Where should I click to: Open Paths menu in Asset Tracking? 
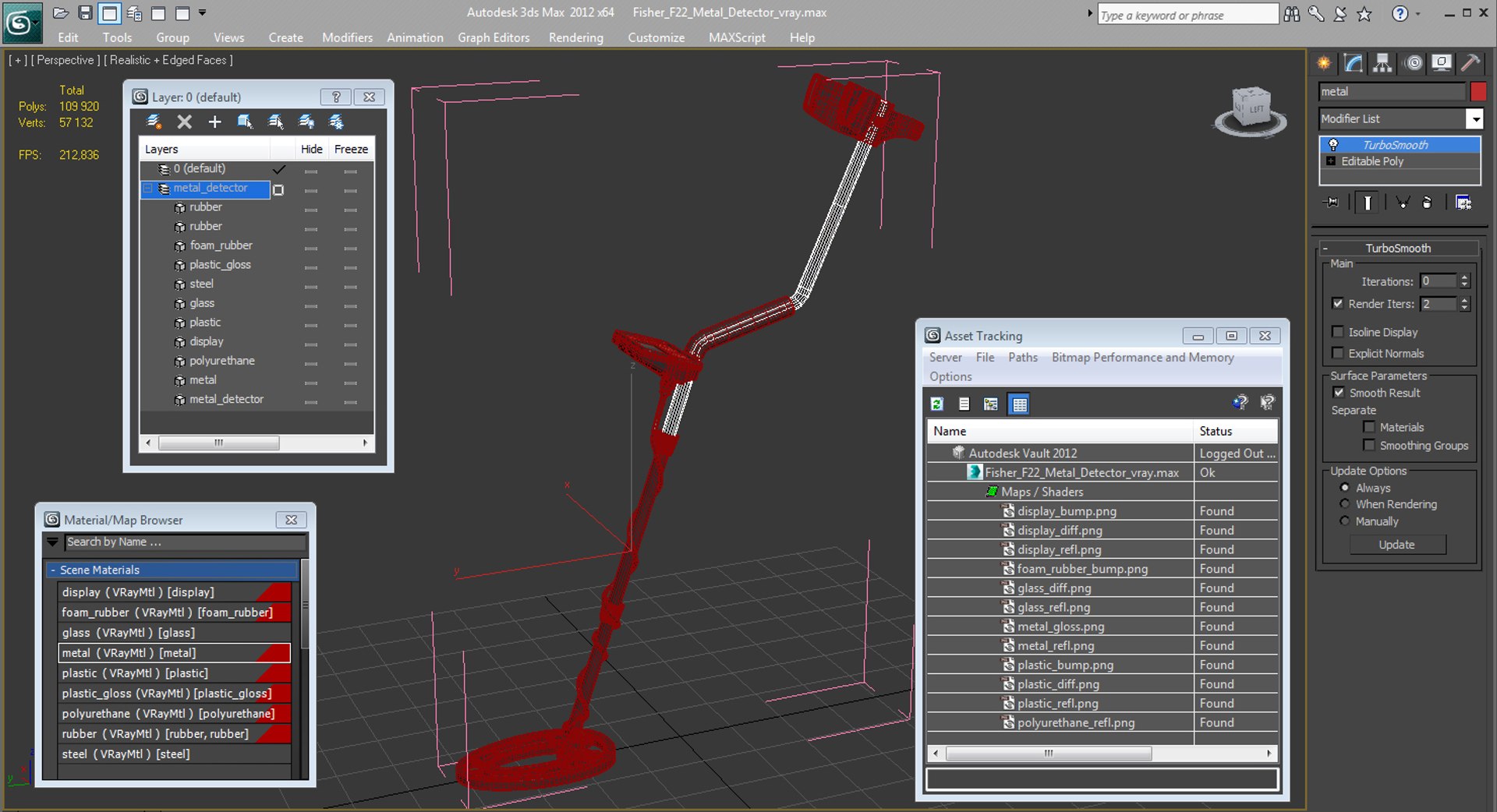[1023, 358]
